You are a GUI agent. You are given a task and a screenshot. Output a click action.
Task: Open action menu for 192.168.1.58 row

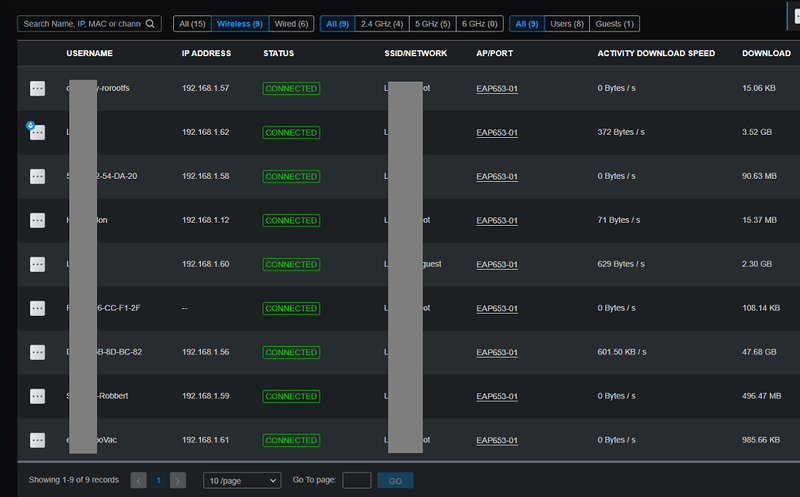[37, 177]
